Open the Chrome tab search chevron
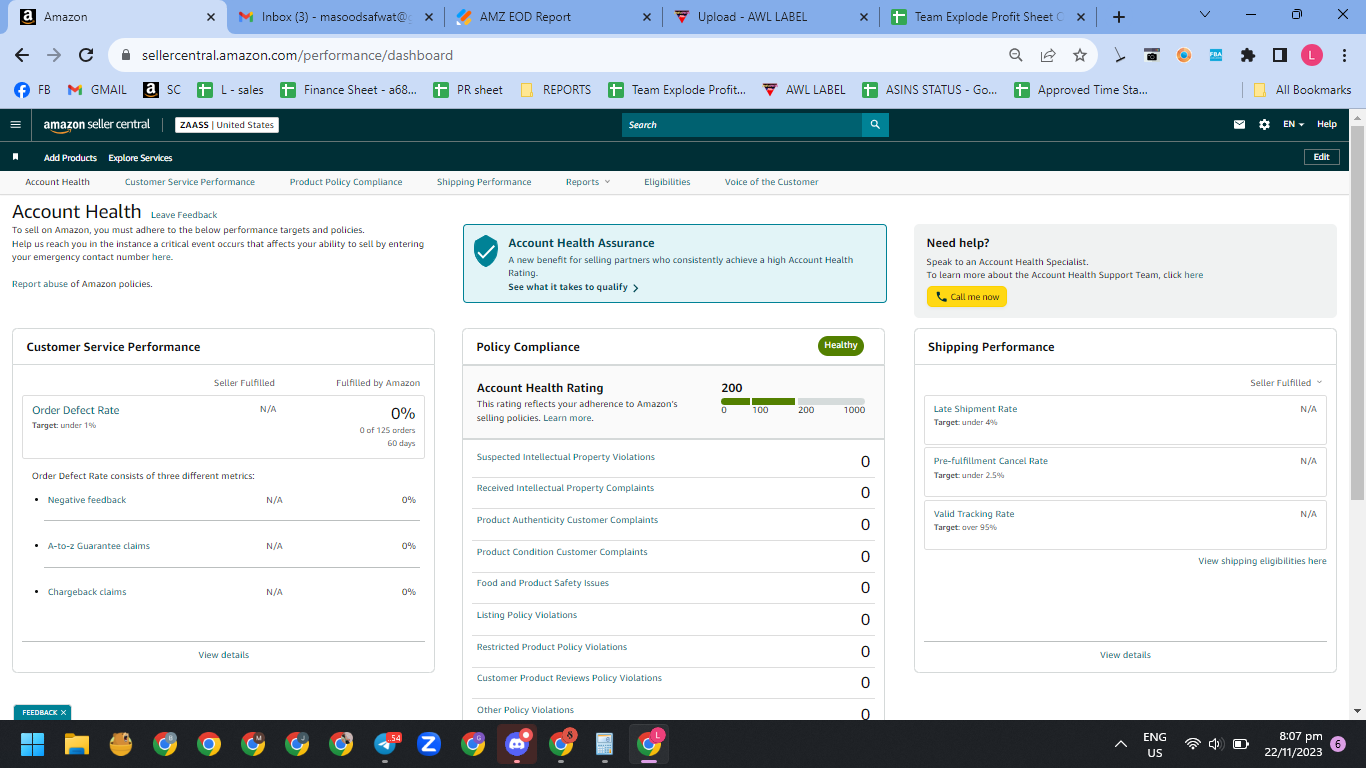Viewport: 1366px width, 768px height. 1204,15
